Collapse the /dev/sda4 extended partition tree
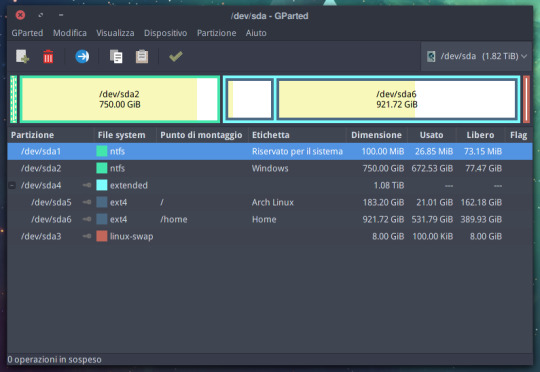 [x=12, y=185]
